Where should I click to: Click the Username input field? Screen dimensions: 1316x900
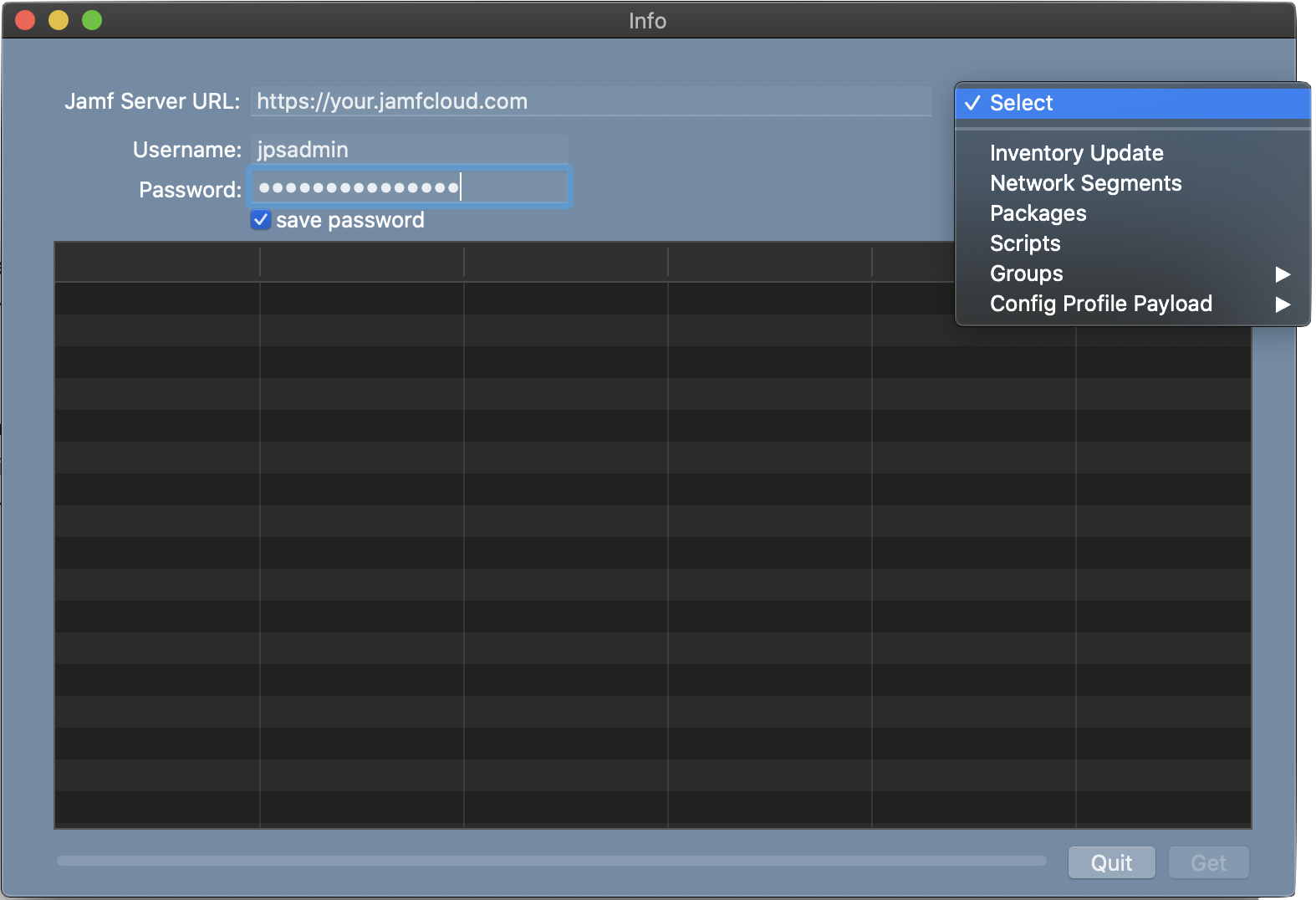click(409, 150)
